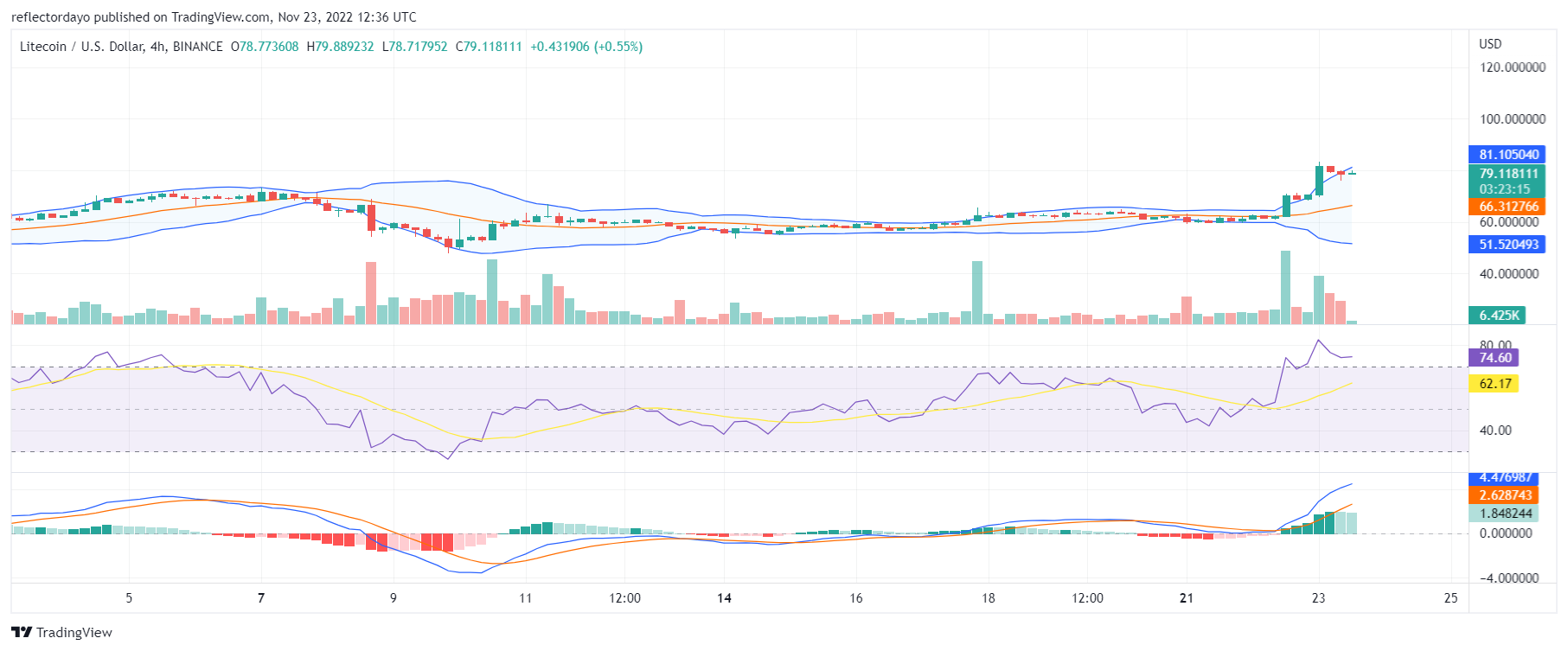Click the blue MACD value label 4.476987
Screen dimensions: 1568x651
(x=1505, y=478)
